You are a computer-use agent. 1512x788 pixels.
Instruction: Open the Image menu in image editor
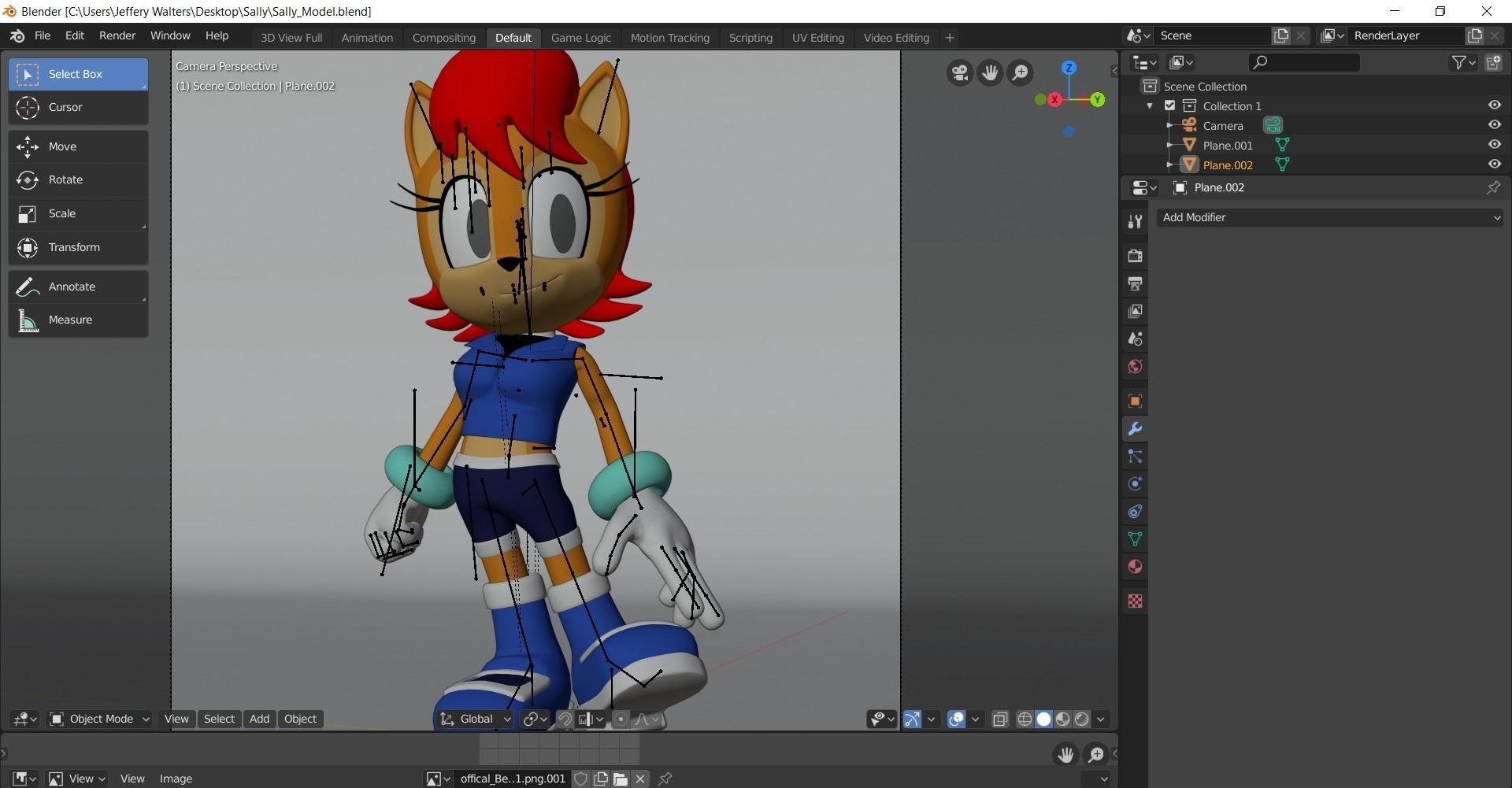click(x=176, y=779)
